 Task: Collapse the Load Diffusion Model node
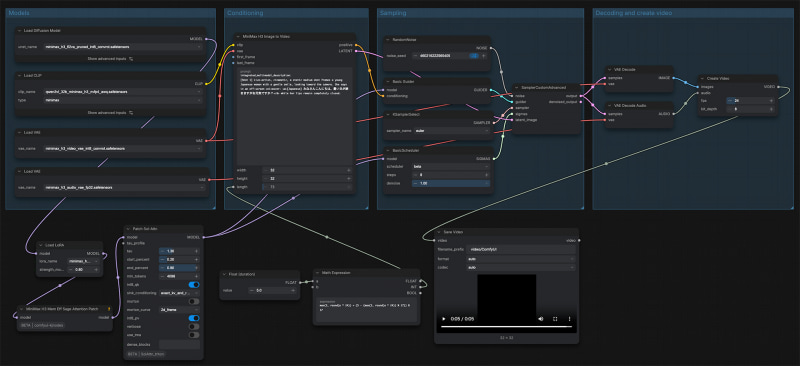(x=20, y=31)
